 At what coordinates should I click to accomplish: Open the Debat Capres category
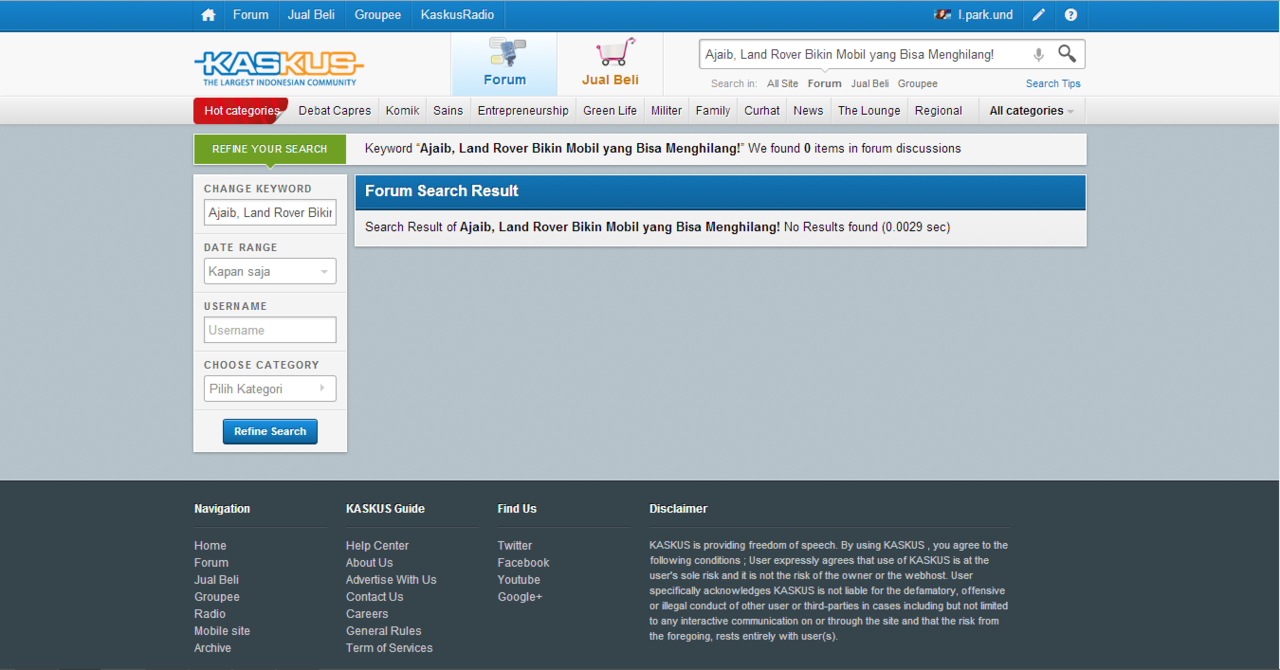335,111
